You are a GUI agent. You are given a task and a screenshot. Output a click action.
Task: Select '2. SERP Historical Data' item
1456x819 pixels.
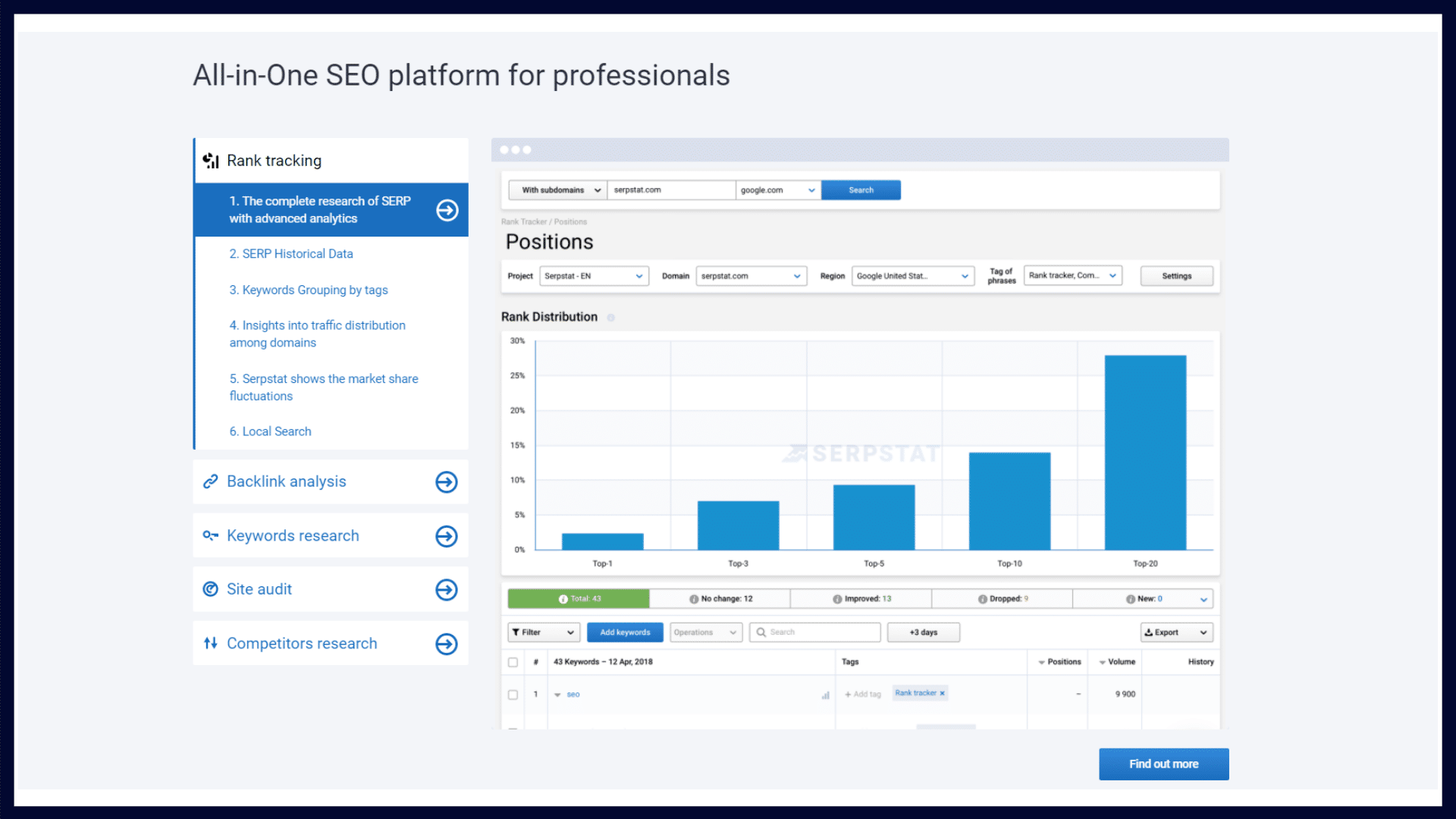291,254
